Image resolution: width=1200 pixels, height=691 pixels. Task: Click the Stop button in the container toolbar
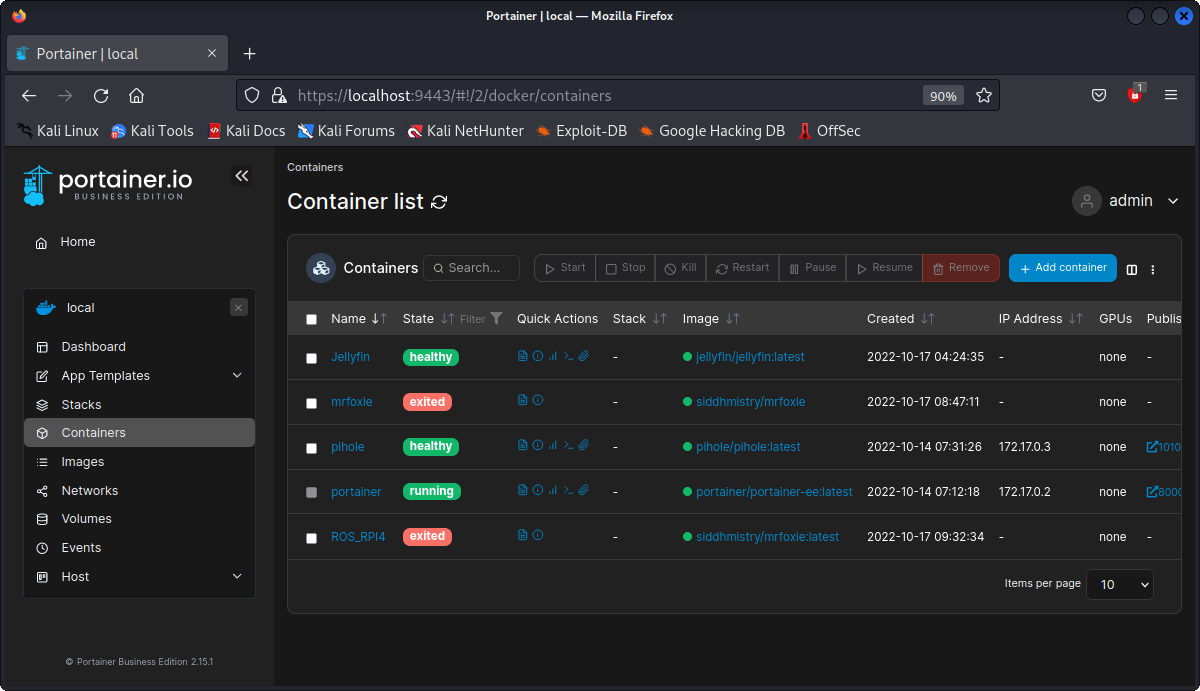(x=625, y=268)
